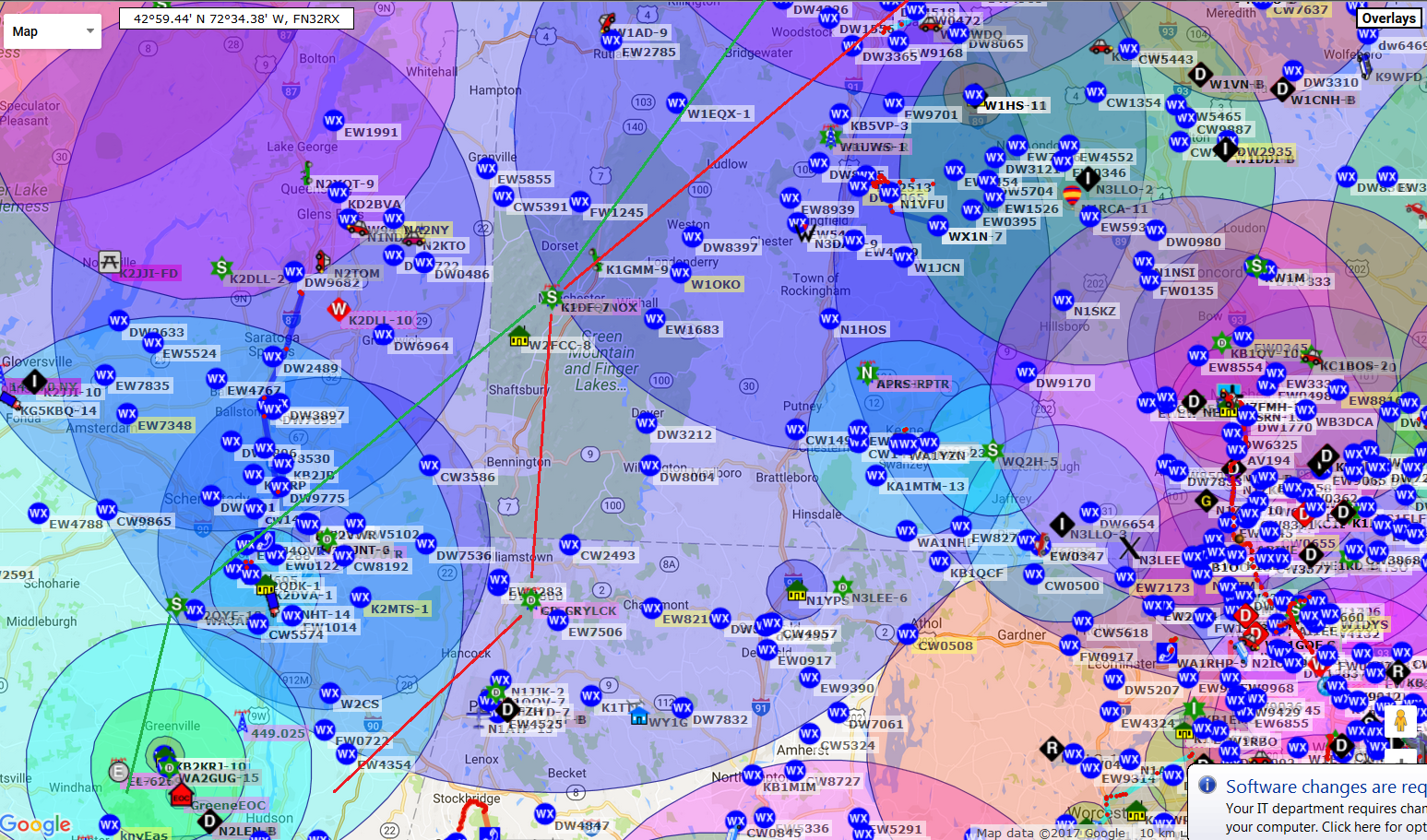Select the green N star APRS-RPTR icon
The image size is (1427, 840).
pos(865,373)
